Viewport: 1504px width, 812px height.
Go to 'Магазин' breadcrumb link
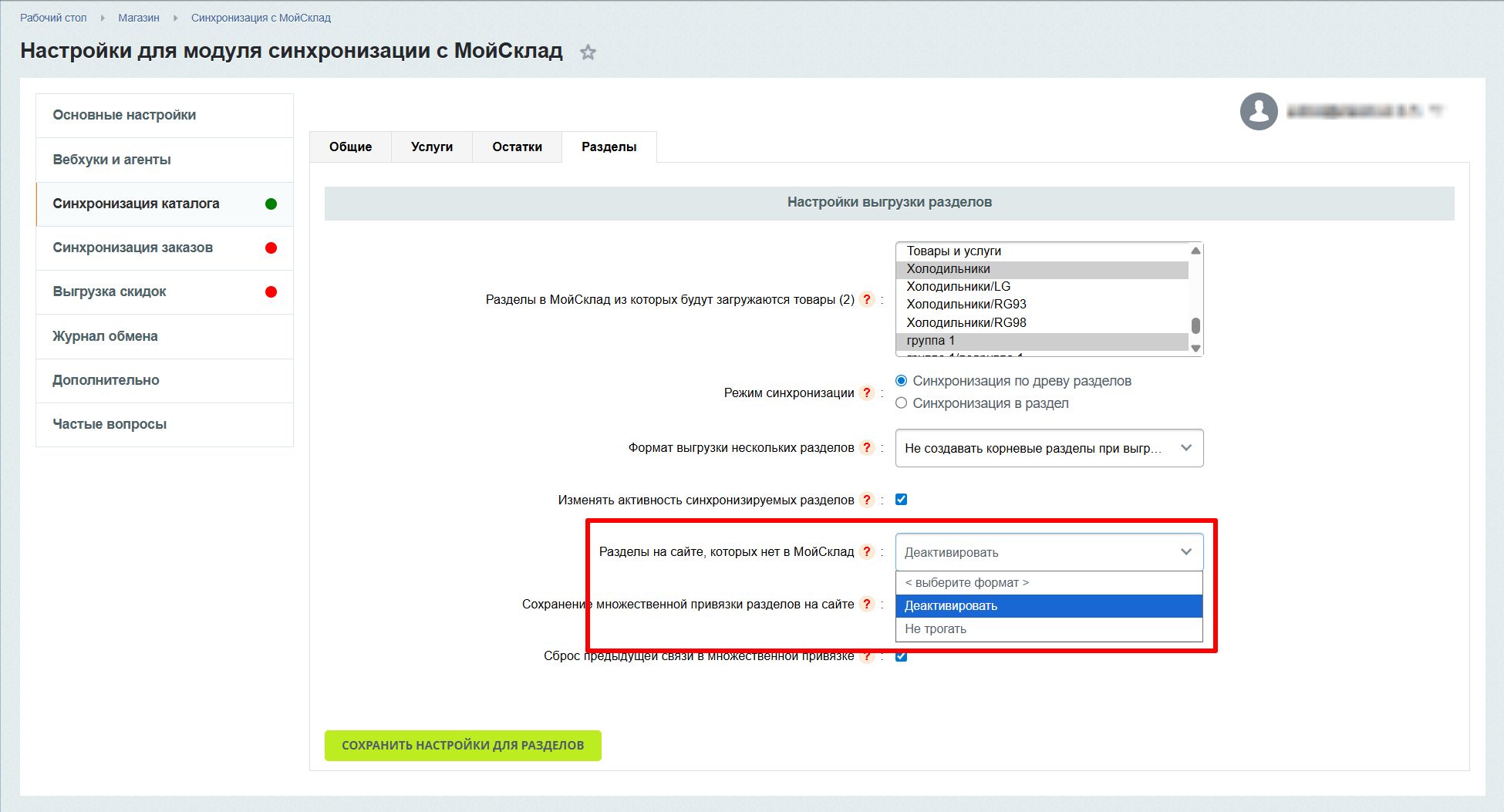[x=139, y=18]
